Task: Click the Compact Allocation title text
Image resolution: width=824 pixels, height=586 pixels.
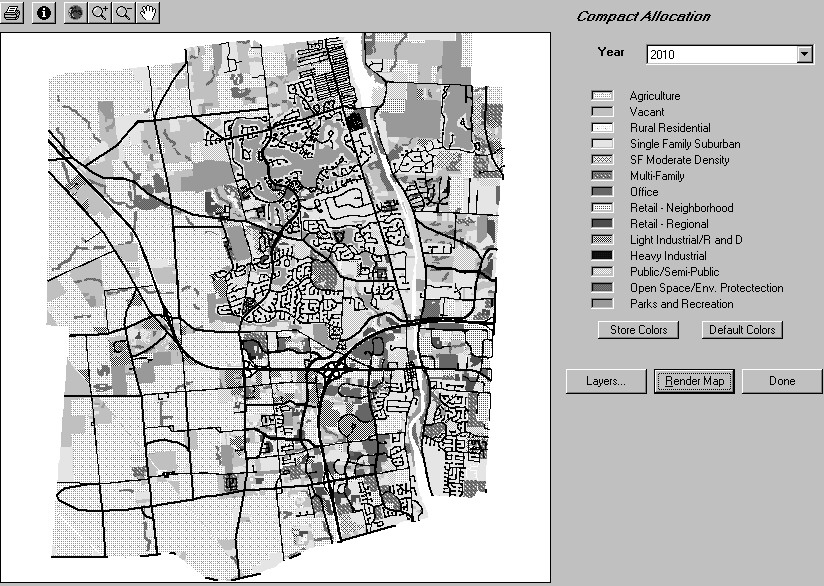Action: (x=643, y=17)
